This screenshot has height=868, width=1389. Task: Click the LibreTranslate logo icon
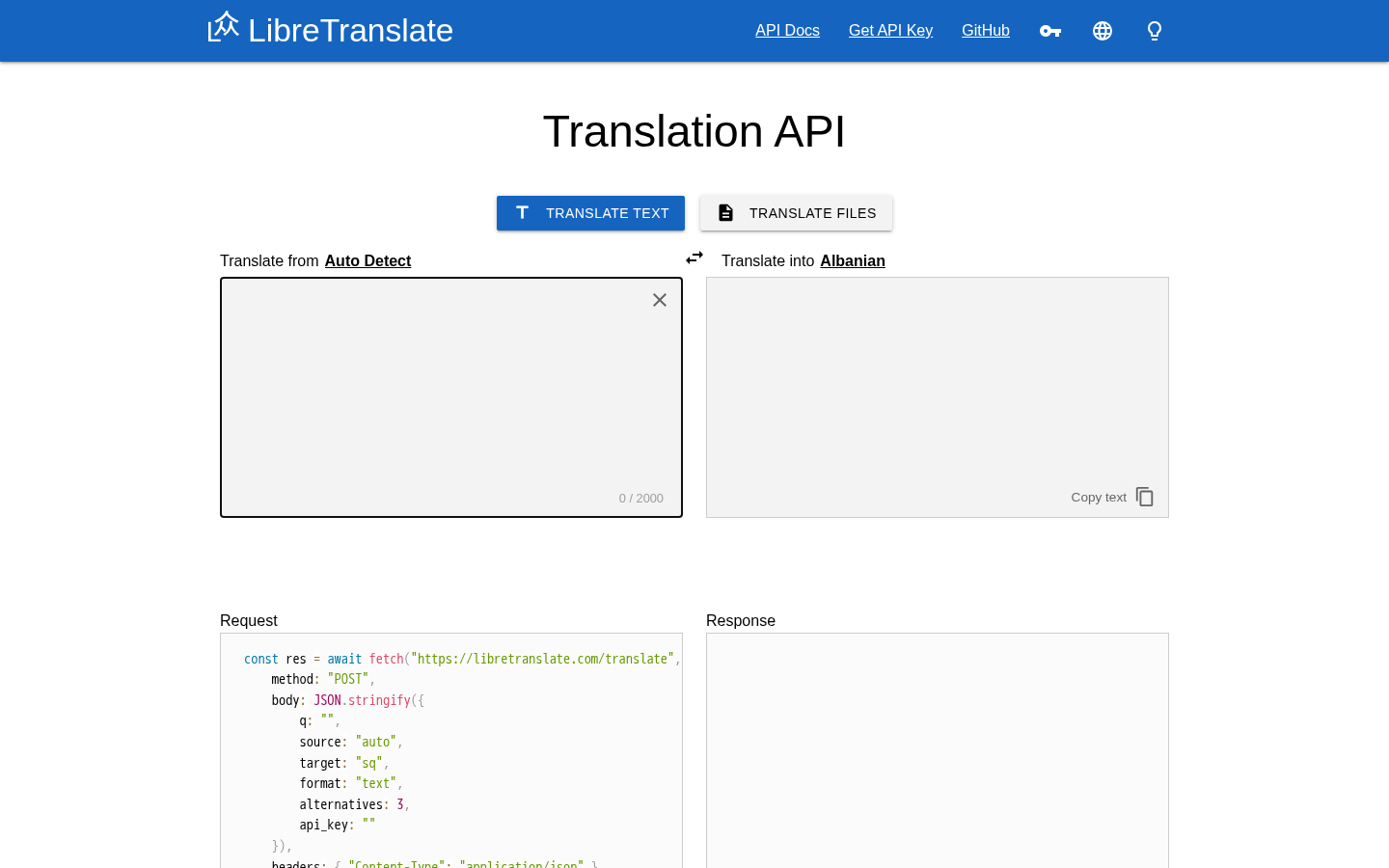(223, 27)
